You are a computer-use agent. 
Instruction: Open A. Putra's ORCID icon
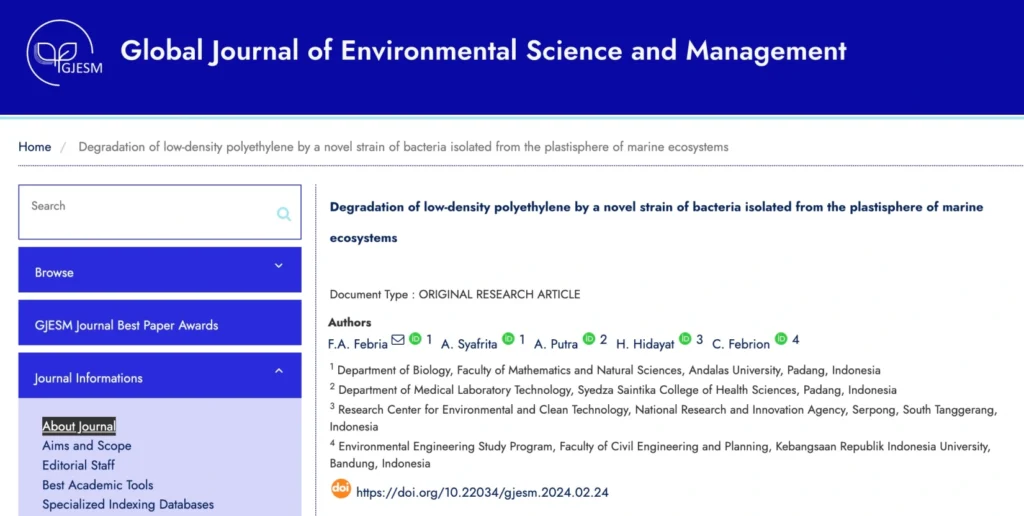tap(589, 339)
